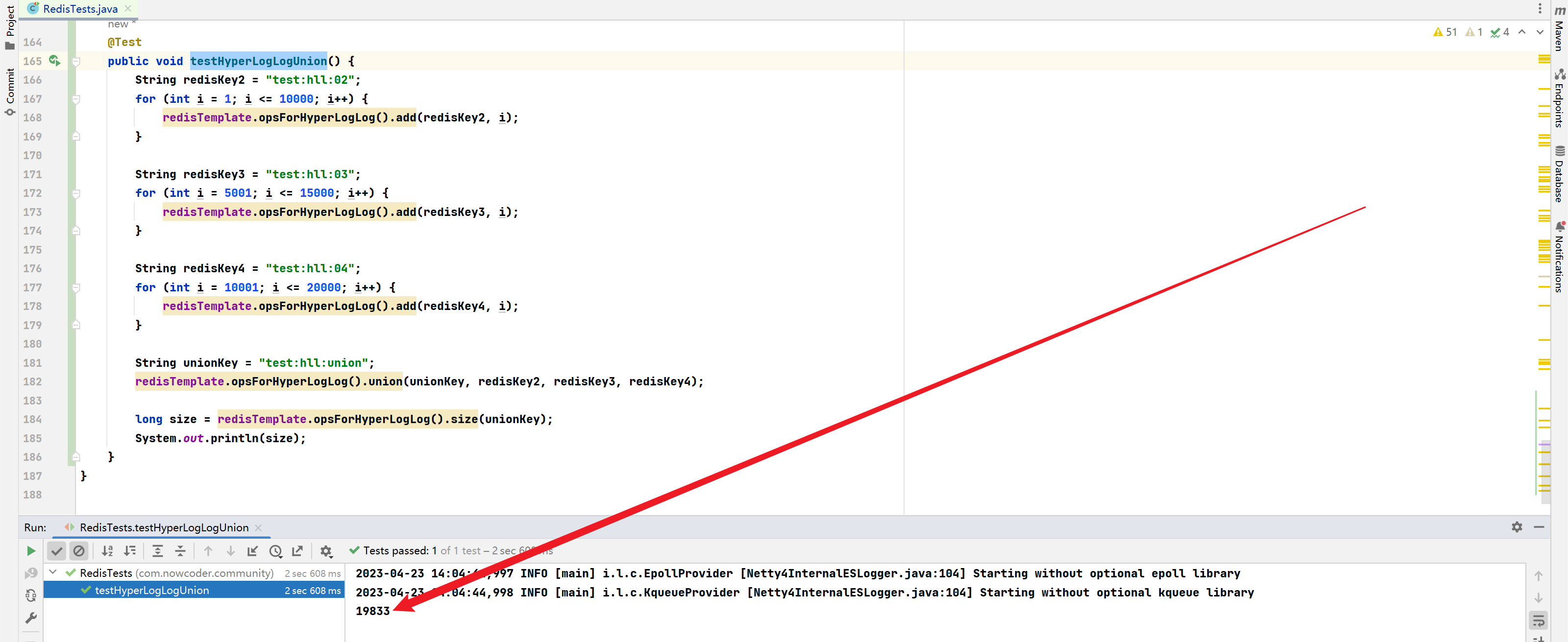Click run test gutter icon at line 165

tap(55, 60)
